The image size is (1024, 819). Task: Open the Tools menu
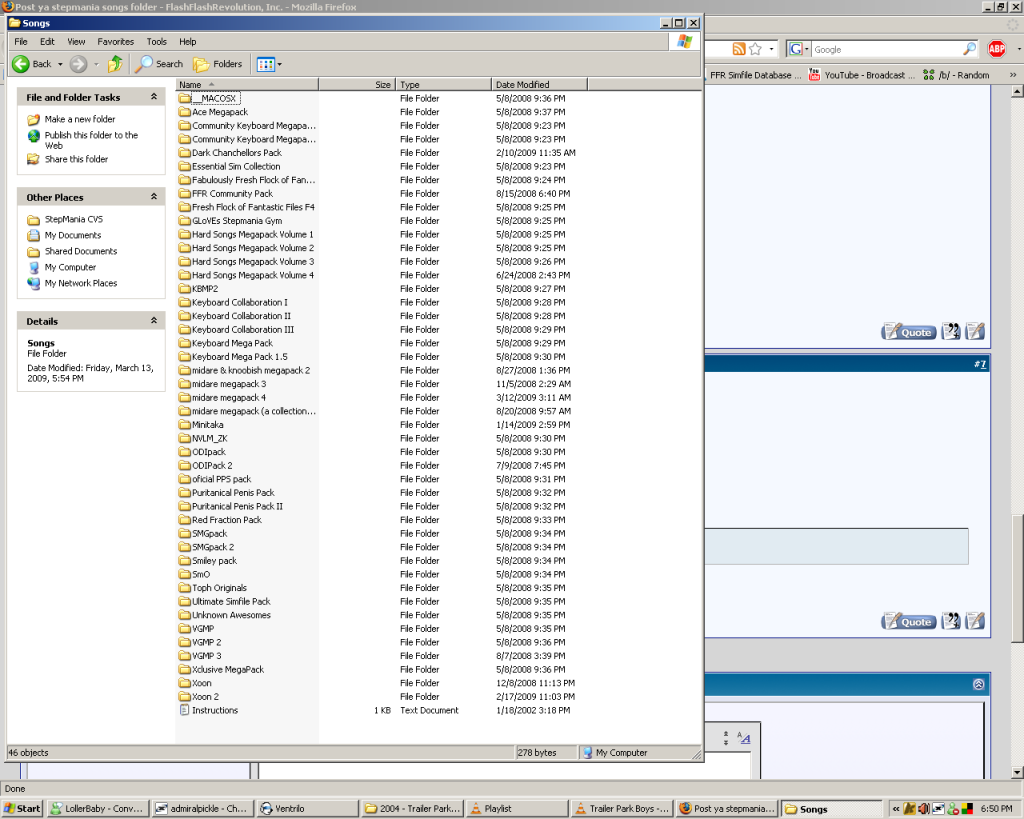pyautogui.click(x=157, y=42)
